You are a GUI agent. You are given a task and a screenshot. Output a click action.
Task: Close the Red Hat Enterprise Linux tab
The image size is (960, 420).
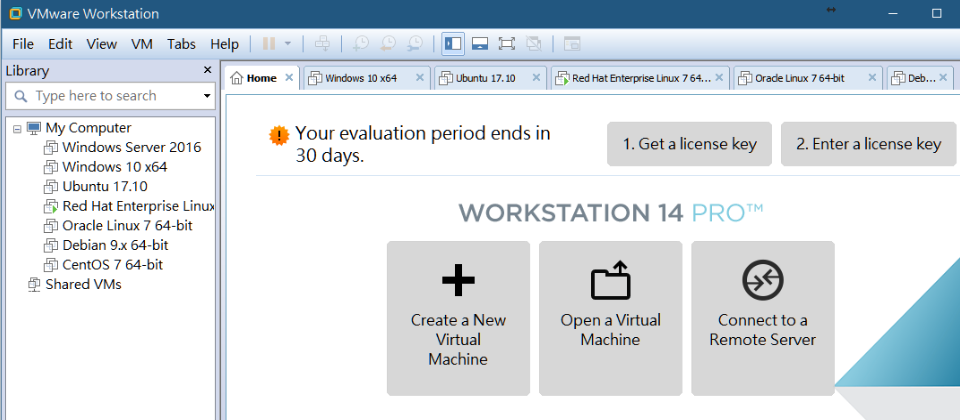click(719, 78)
